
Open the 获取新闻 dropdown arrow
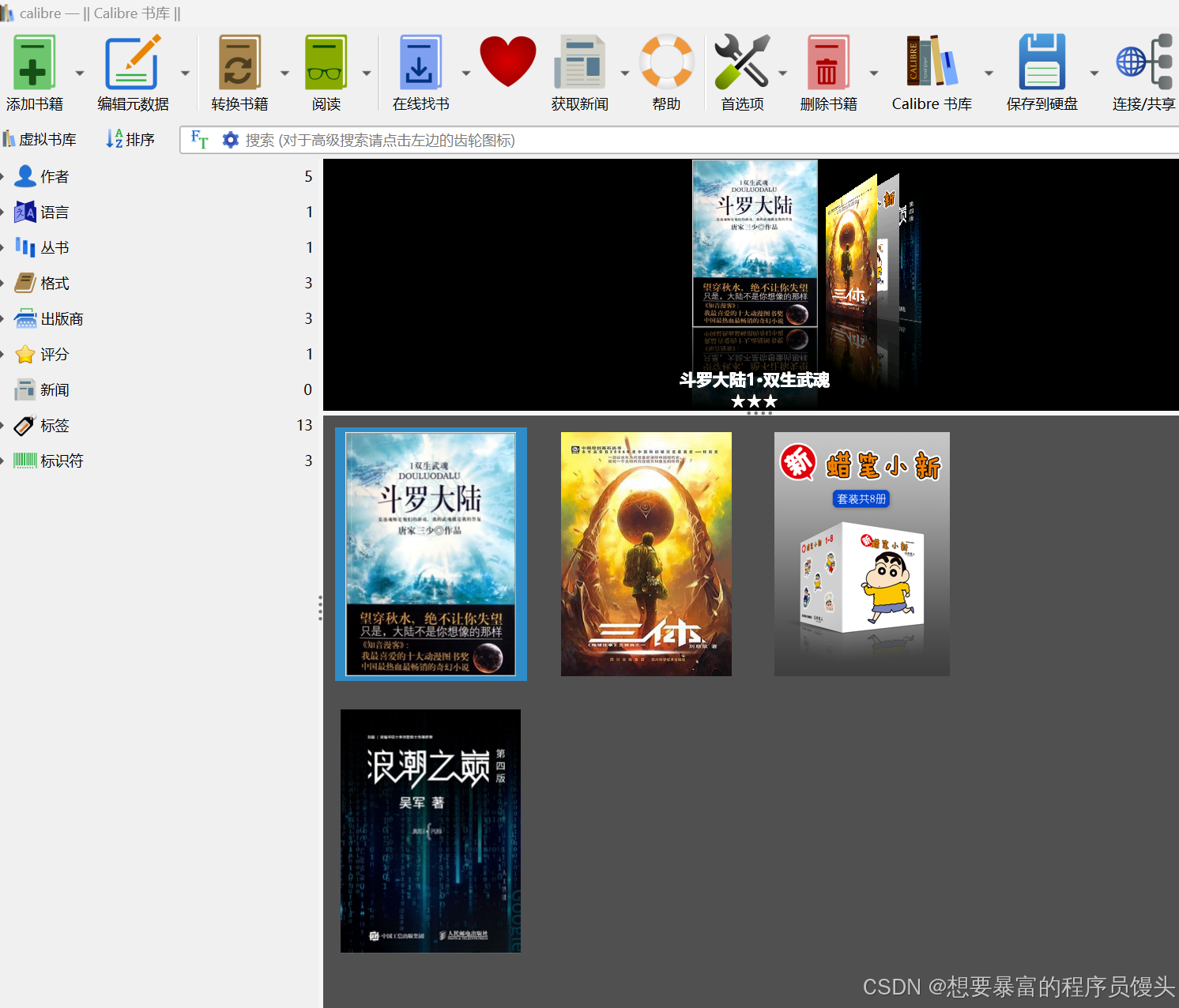(x=625, y=73)
